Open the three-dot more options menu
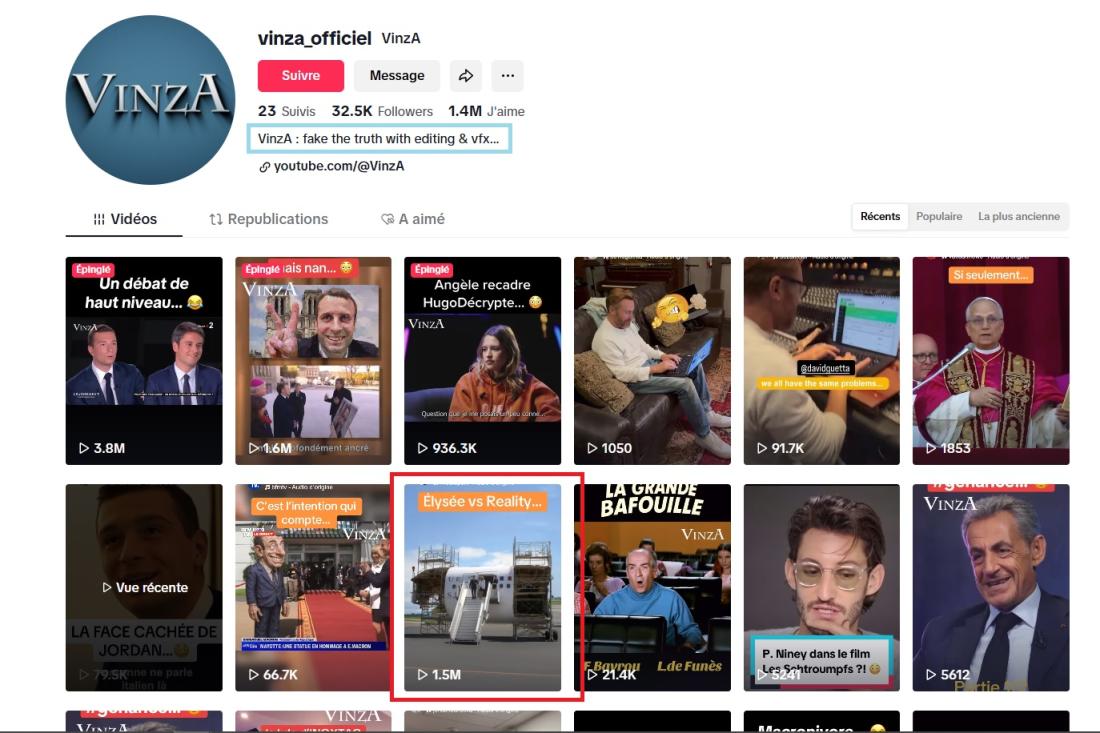1100x733 pixels. point(507,76)
